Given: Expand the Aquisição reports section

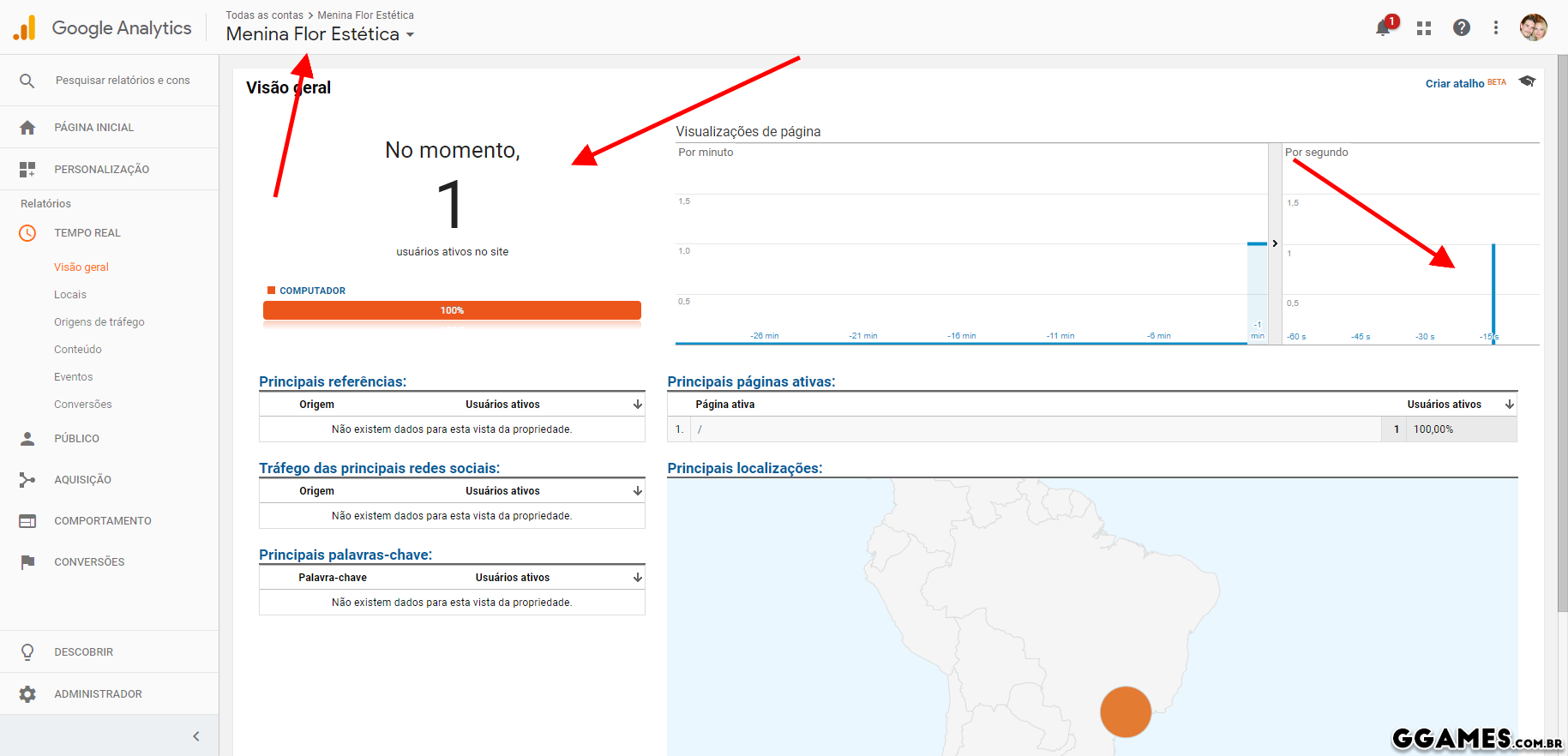Looking at the screenshot, I should tap(82, 480).
